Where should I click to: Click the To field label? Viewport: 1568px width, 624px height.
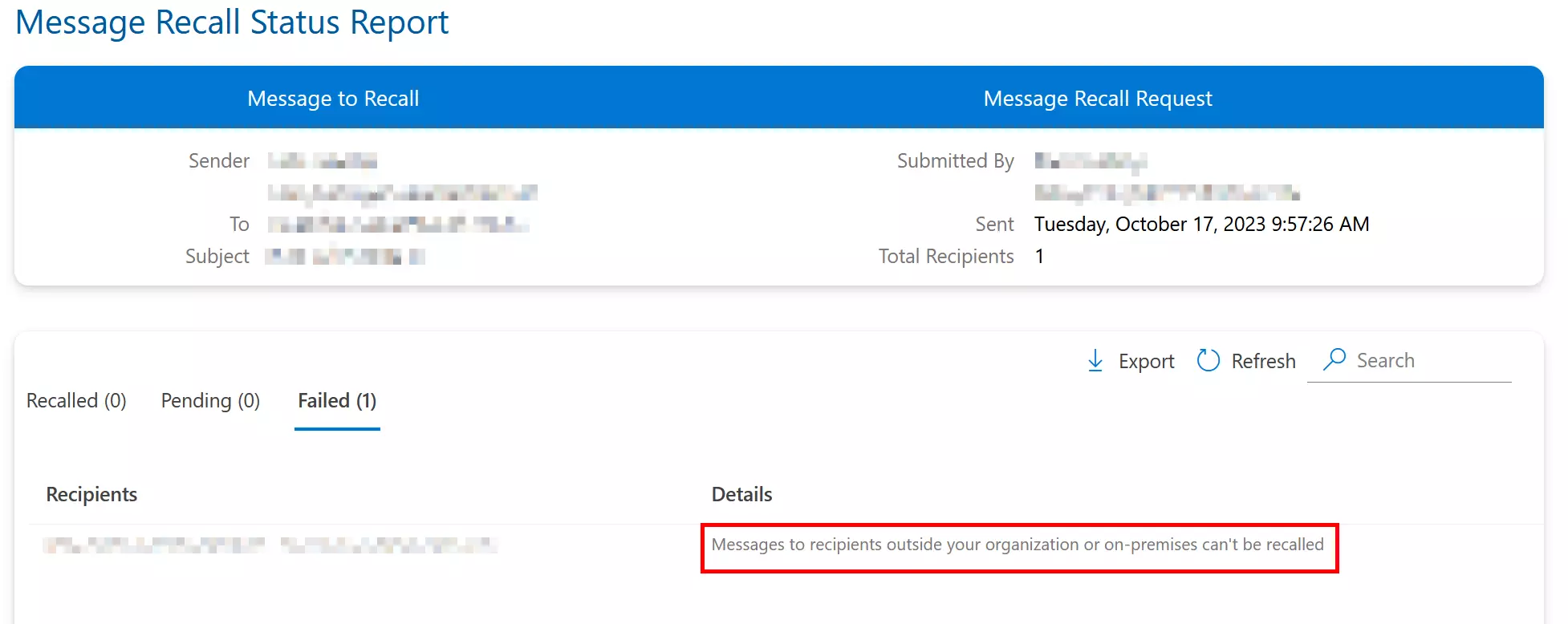[x=239, y=225]
